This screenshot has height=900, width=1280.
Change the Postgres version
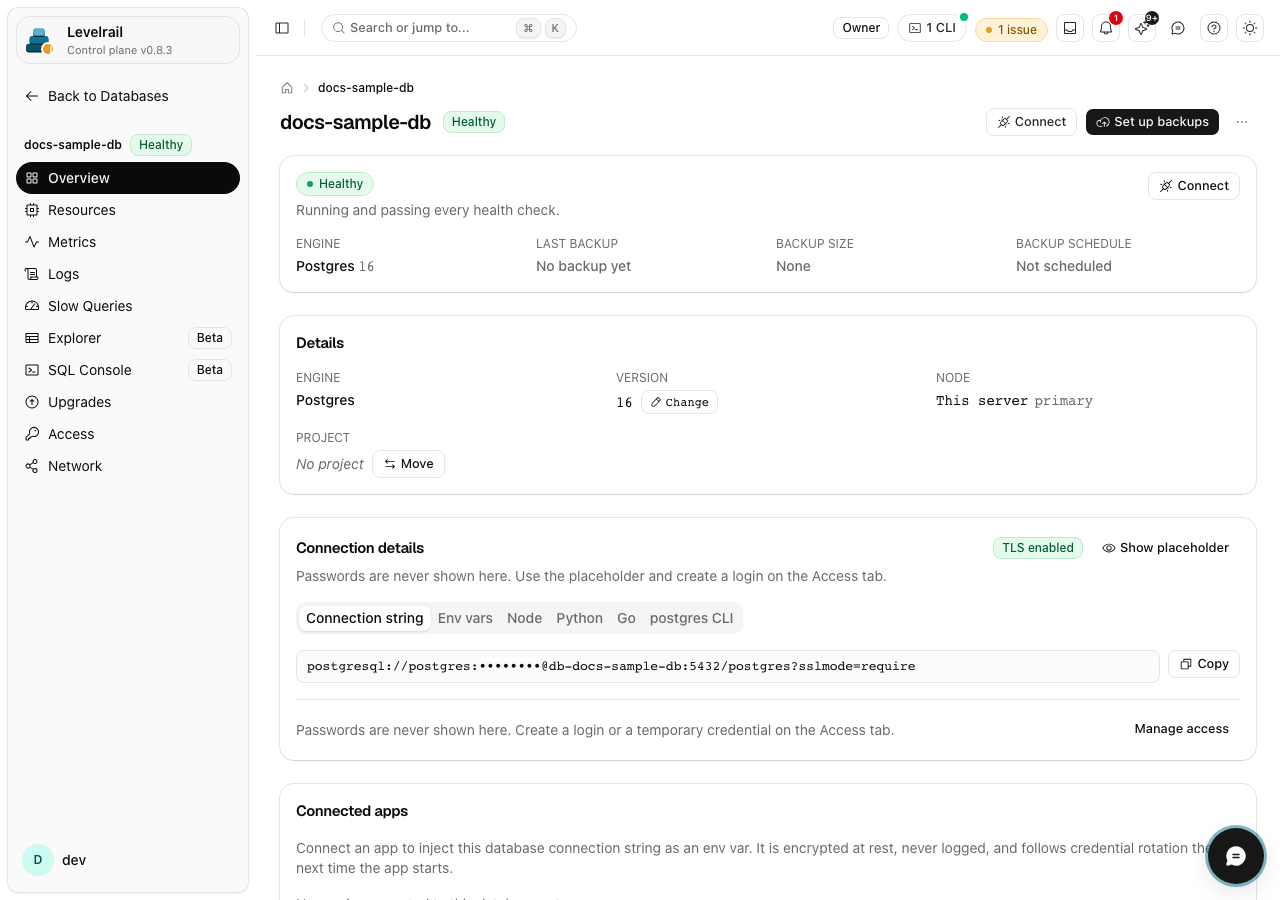pos(679,402)
